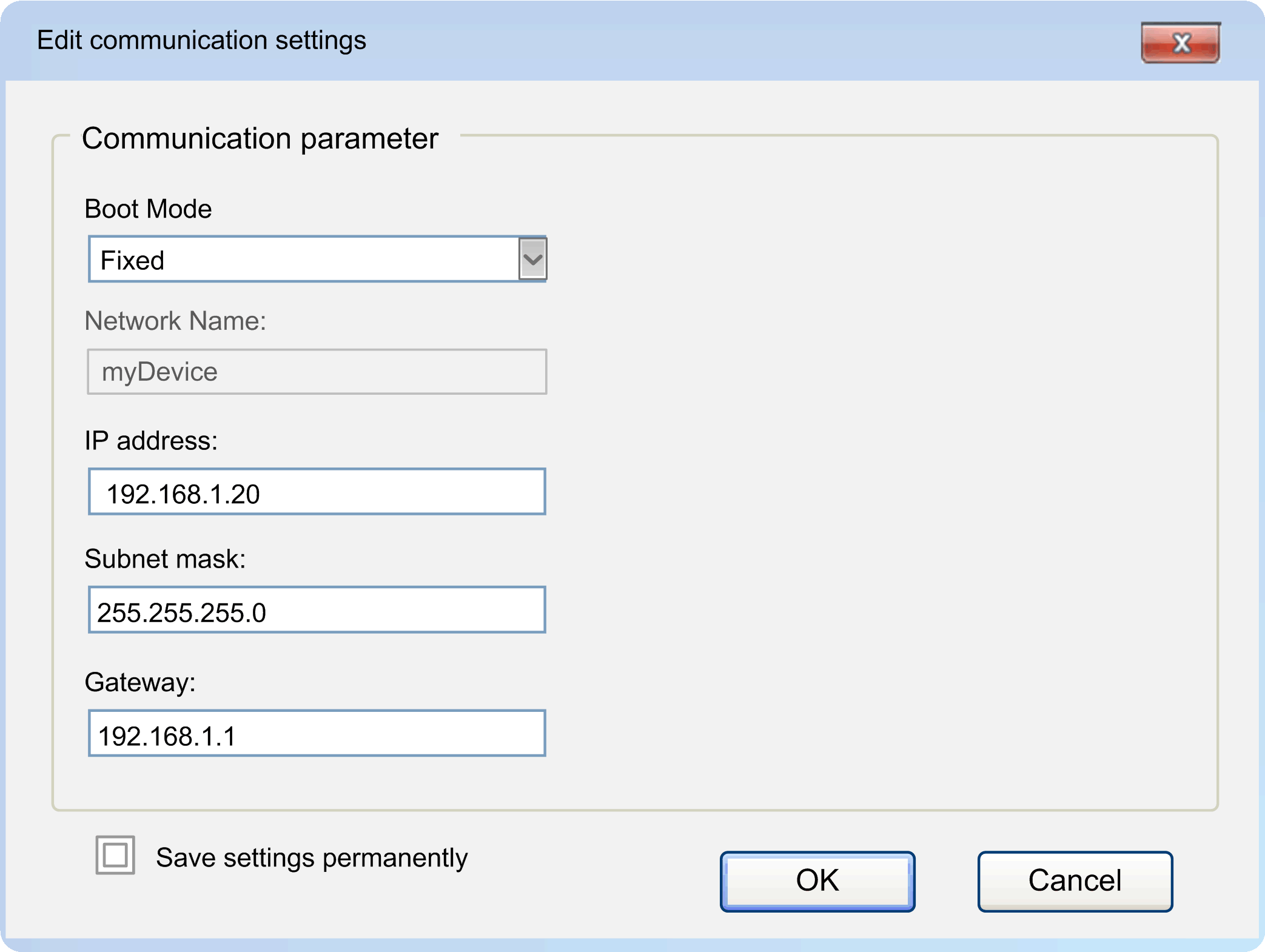Discard changes with the Cancel button
The image size is (1265, 952).
pyautogui.click(x=1075, y=881)
